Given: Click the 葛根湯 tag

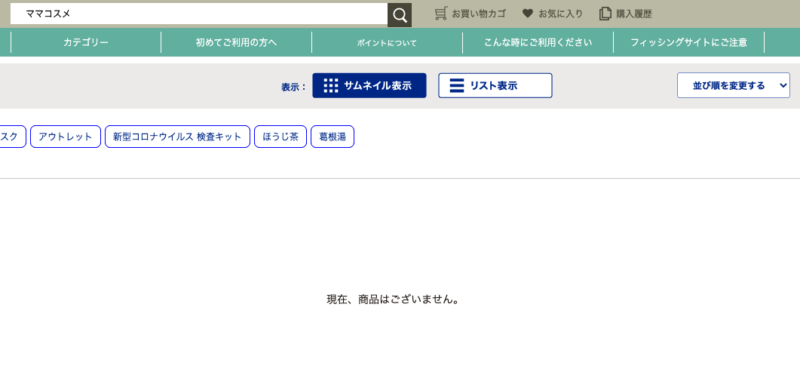Looking at the screenshot, I should point(332,137).
